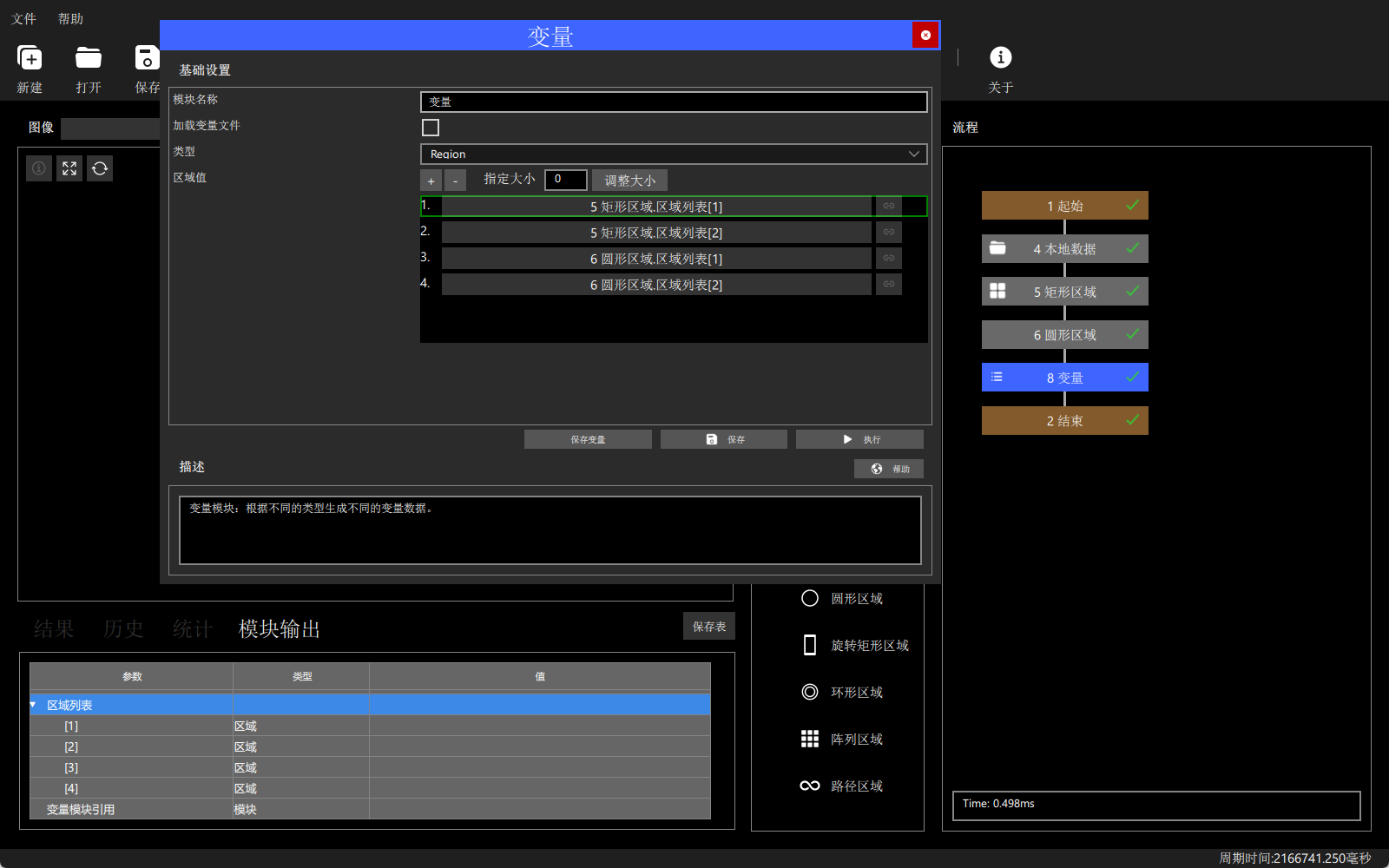Click the New (新建) toolbar icon

click(x=30, y=58)
